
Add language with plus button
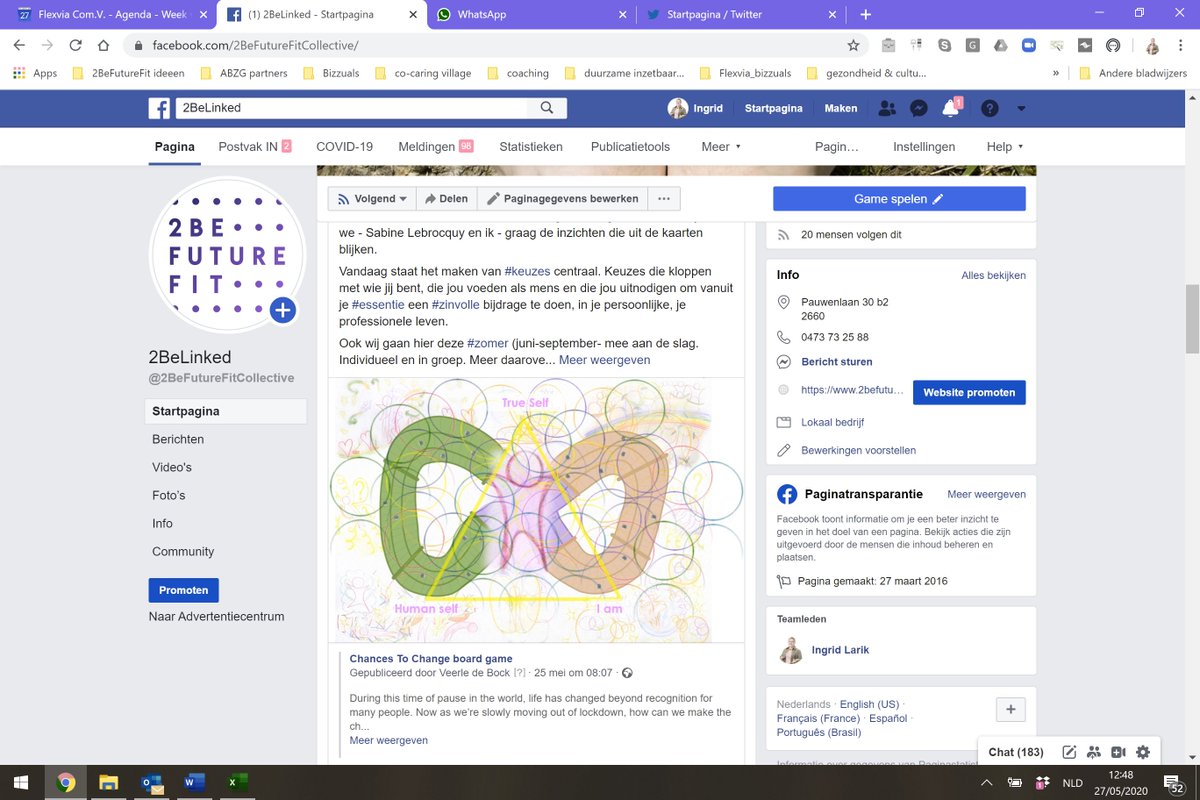click(x=1011, y=710)
